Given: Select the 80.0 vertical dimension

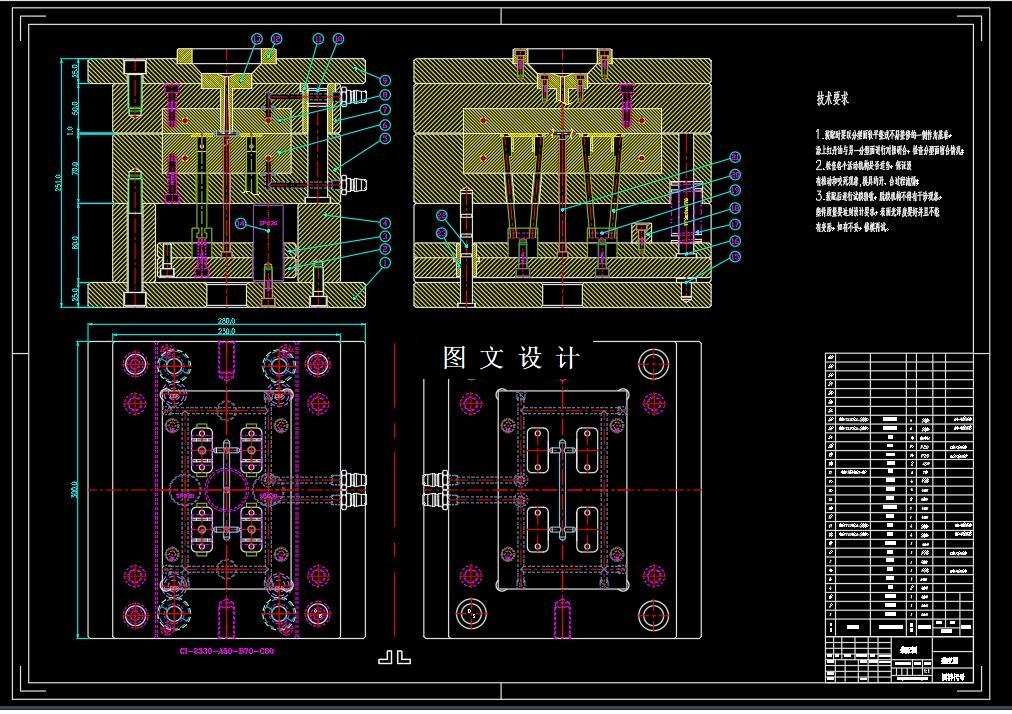Looking at the screenshot, I should pyautogui.click(x=74, y=243).
